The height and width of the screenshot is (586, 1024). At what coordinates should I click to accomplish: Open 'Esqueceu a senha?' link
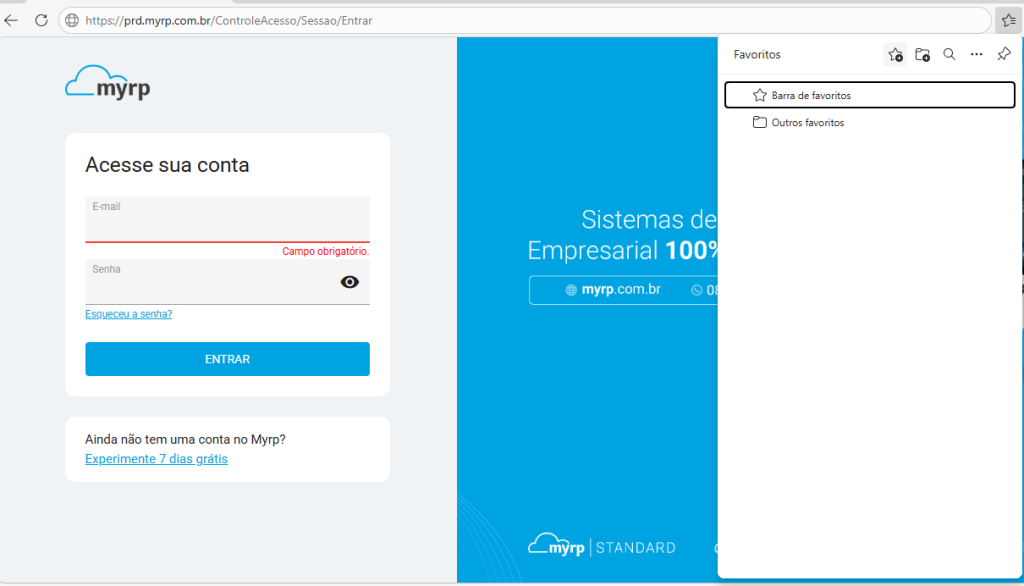click(x=128, y=314)
